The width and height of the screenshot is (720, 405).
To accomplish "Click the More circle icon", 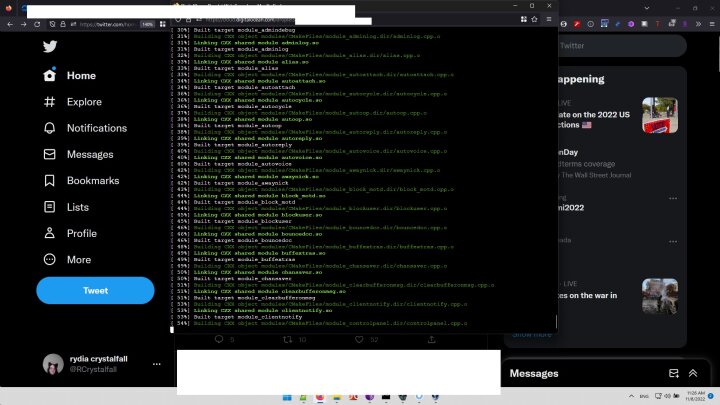I will tap(50, 259).
